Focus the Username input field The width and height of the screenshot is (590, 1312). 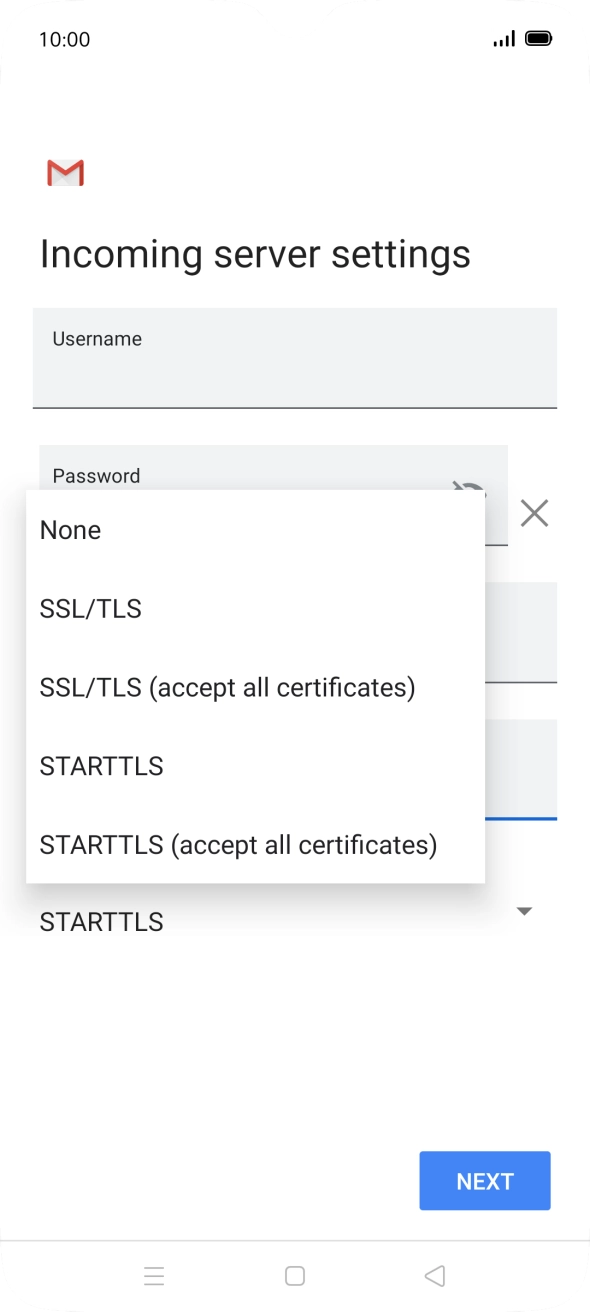295,358
